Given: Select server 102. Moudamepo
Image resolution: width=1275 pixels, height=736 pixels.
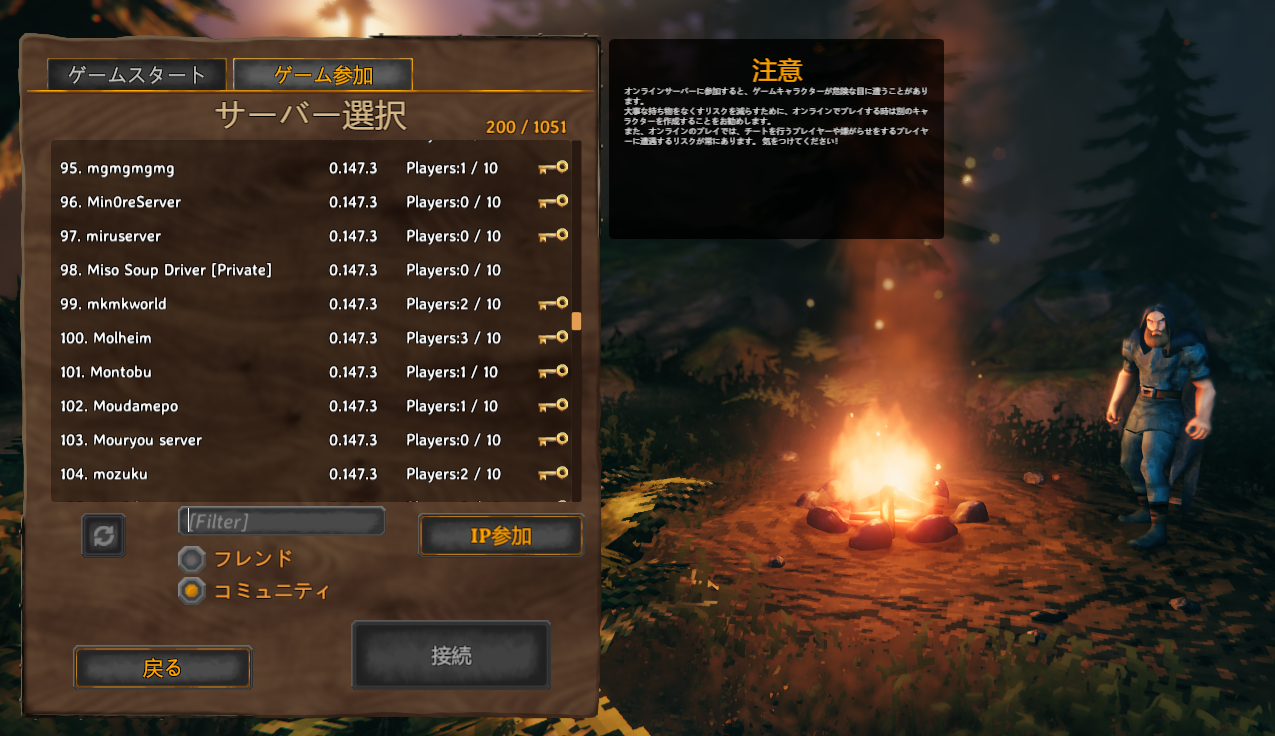Looking at the screenshot, I should [311, 406].
